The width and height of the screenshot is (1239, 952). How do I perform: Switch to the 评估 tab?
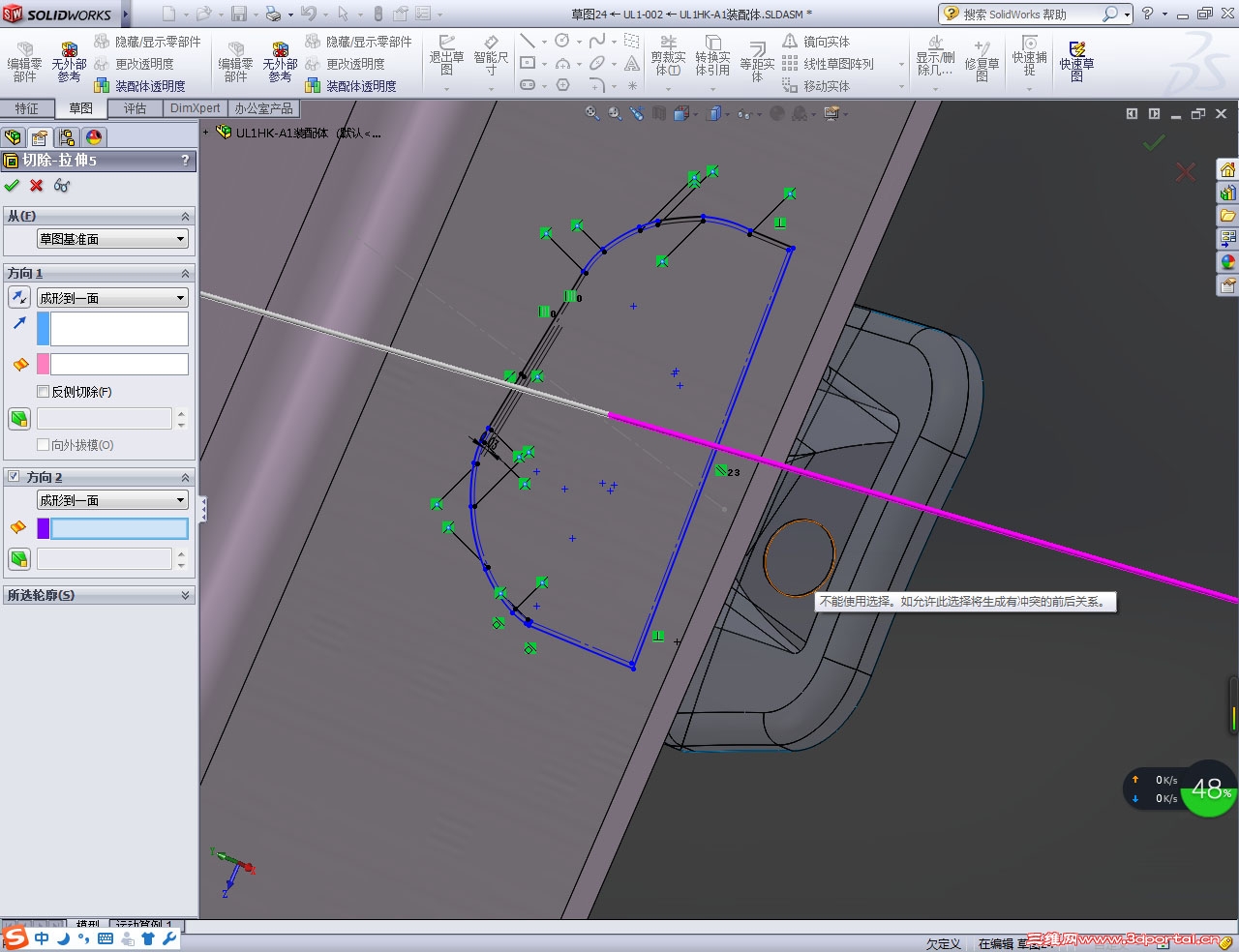(x=136, y=108)
